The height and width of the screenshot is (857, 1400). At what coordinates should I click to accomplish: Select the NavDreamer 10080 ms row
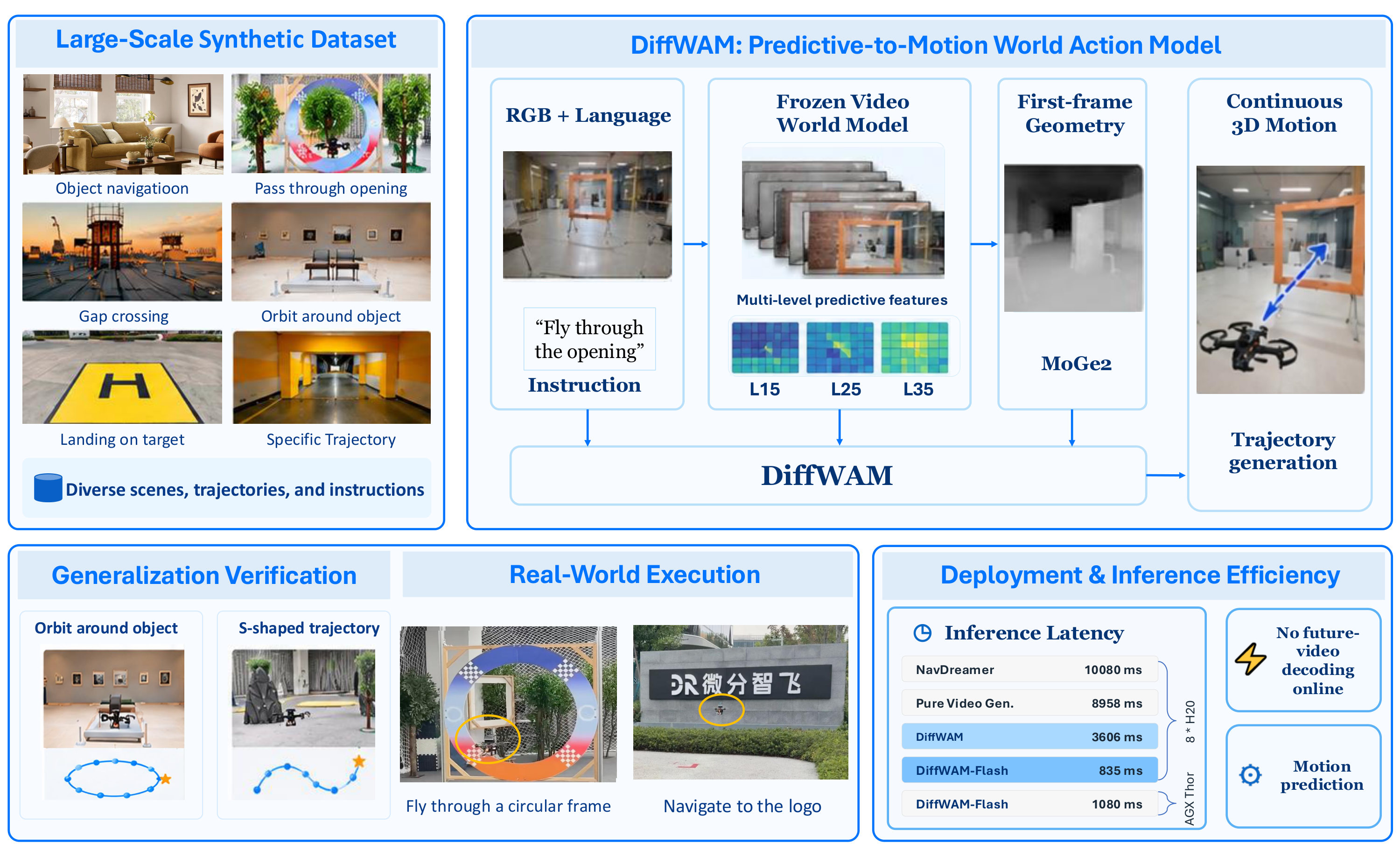[x=1029, y=669]
